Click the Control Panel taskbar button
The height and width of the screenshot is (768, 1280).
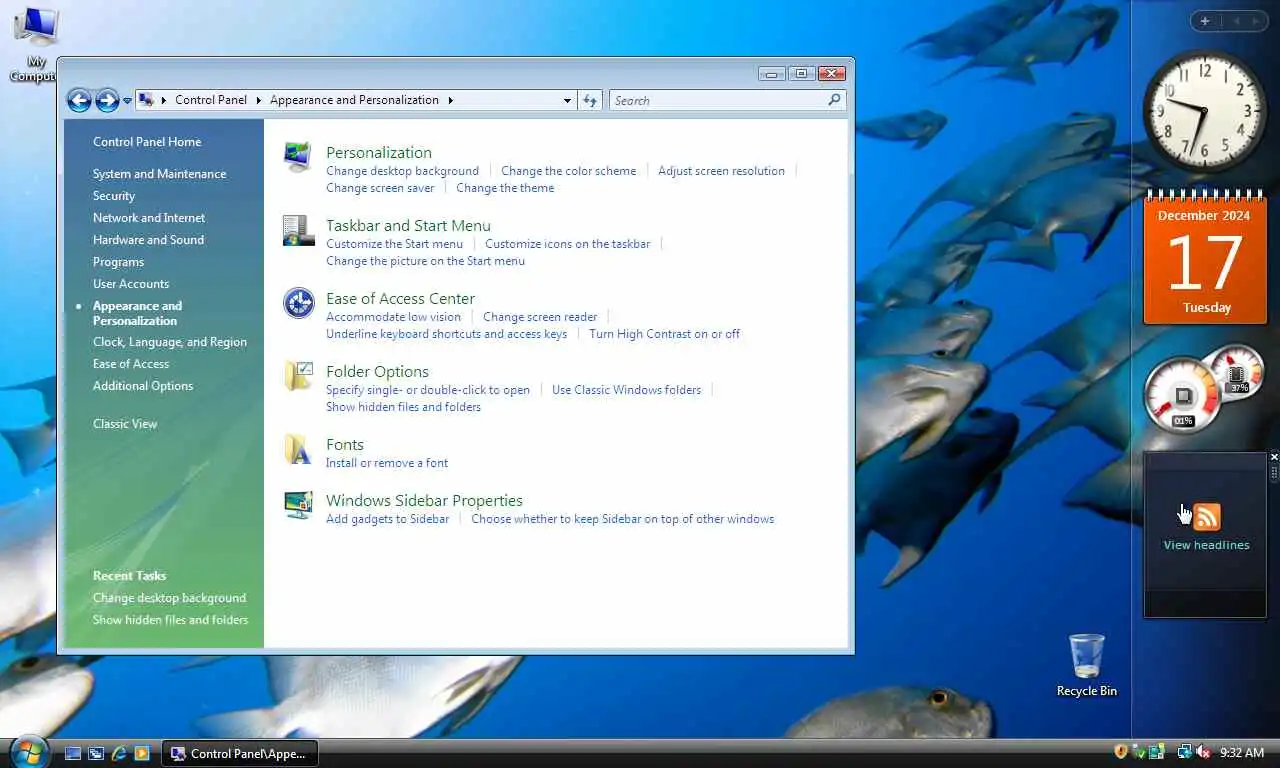coord(241,753)
